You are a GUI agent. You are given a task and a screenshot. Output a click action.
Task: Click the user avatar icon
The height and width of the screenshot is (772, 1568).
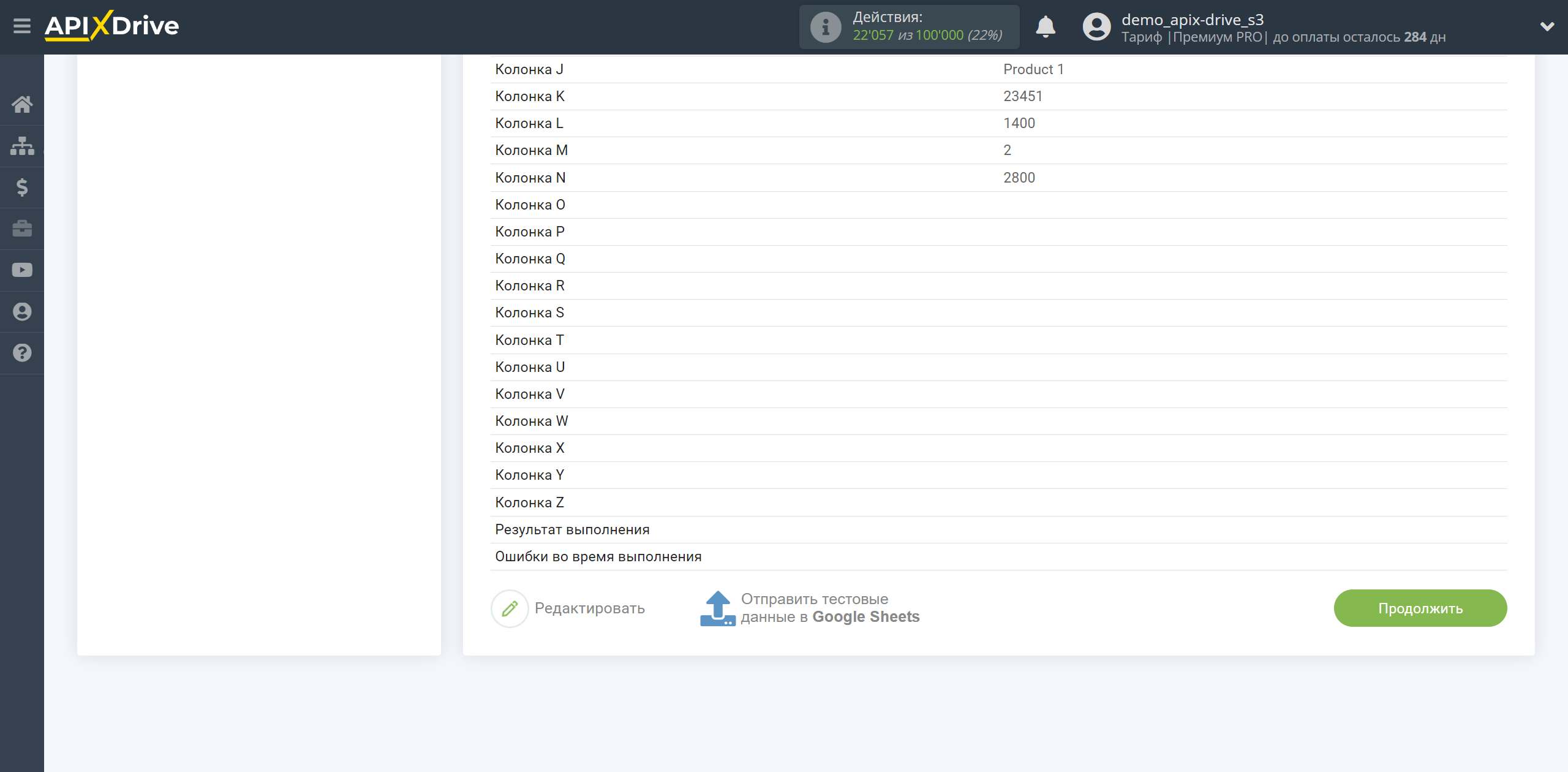[x=1096, y=27]
